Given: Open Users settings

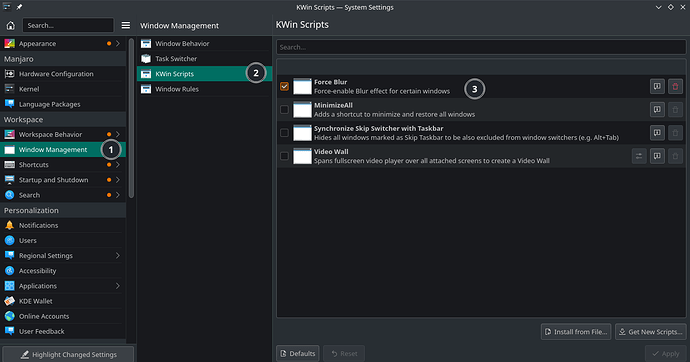Looking at the screenshot, I should pos(63,241).
